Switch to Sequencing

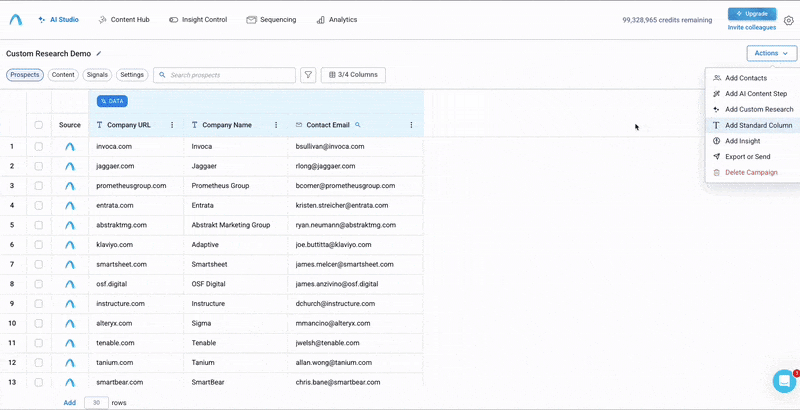271,20
